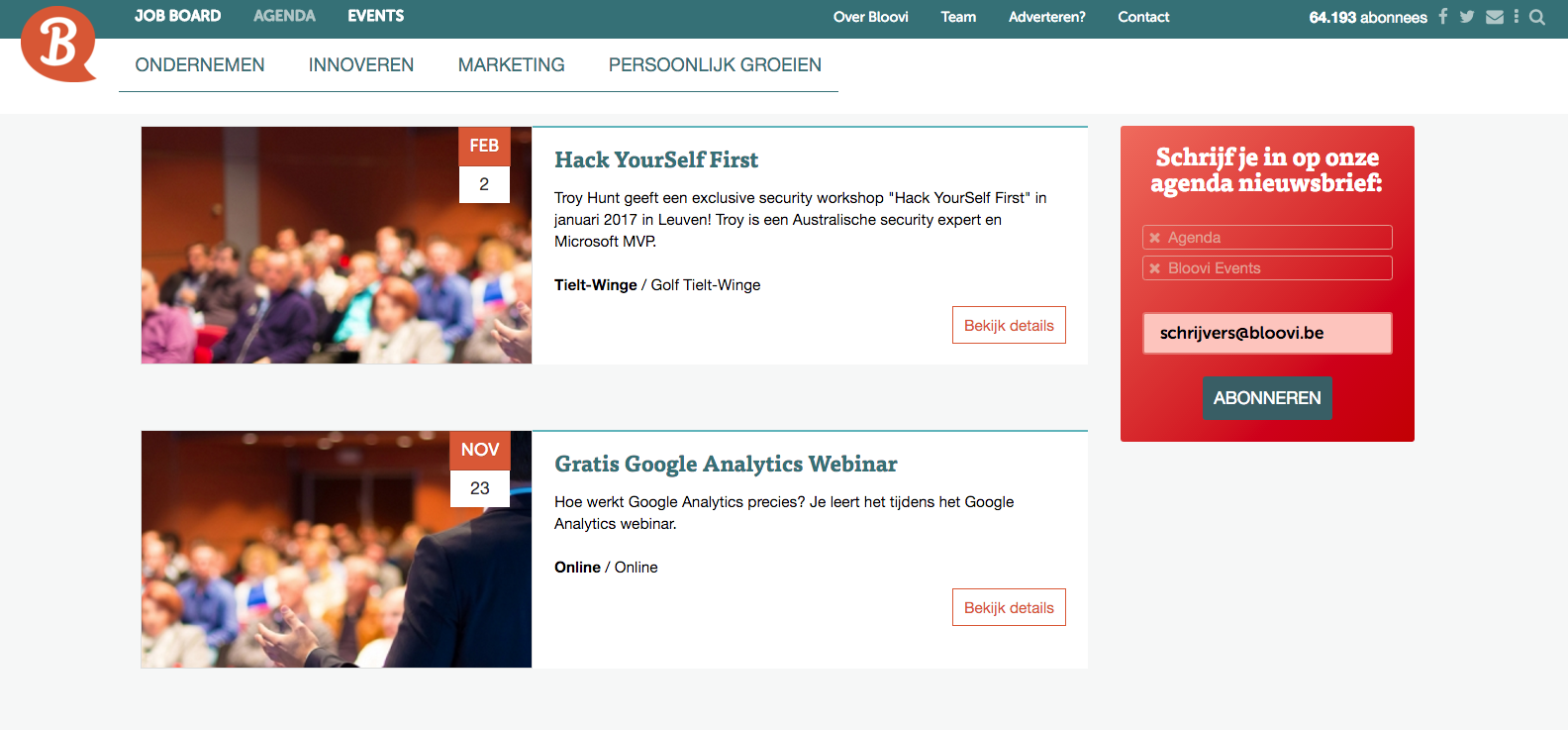
Task: Click the Troy Hunt workshop description
Action: click(800, 220)
